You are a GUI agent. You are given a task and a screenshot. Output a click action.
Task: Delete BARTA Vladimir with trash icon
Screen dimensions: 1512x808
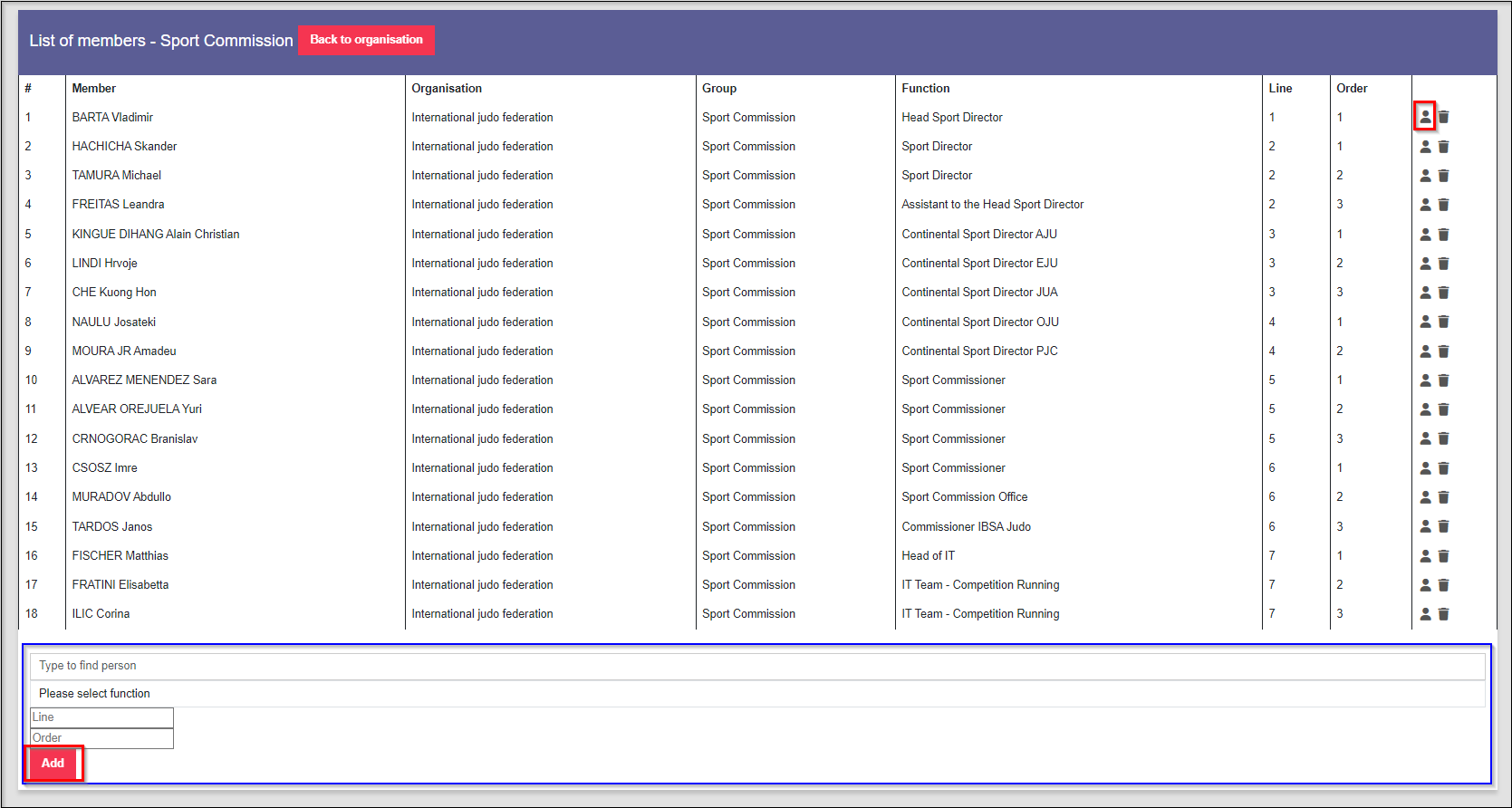[1443, 117]
